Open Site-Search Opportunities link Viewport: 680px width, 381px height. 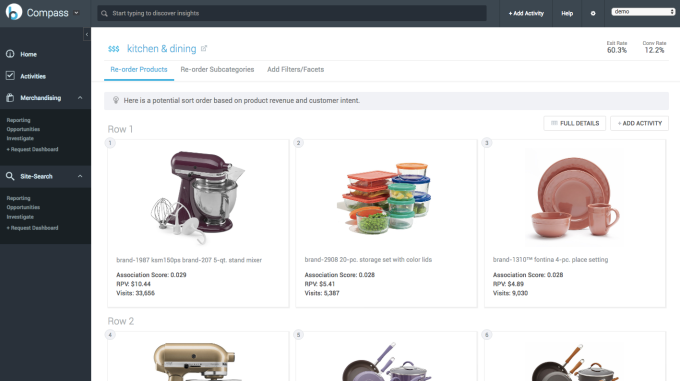[x=23, y=207]
